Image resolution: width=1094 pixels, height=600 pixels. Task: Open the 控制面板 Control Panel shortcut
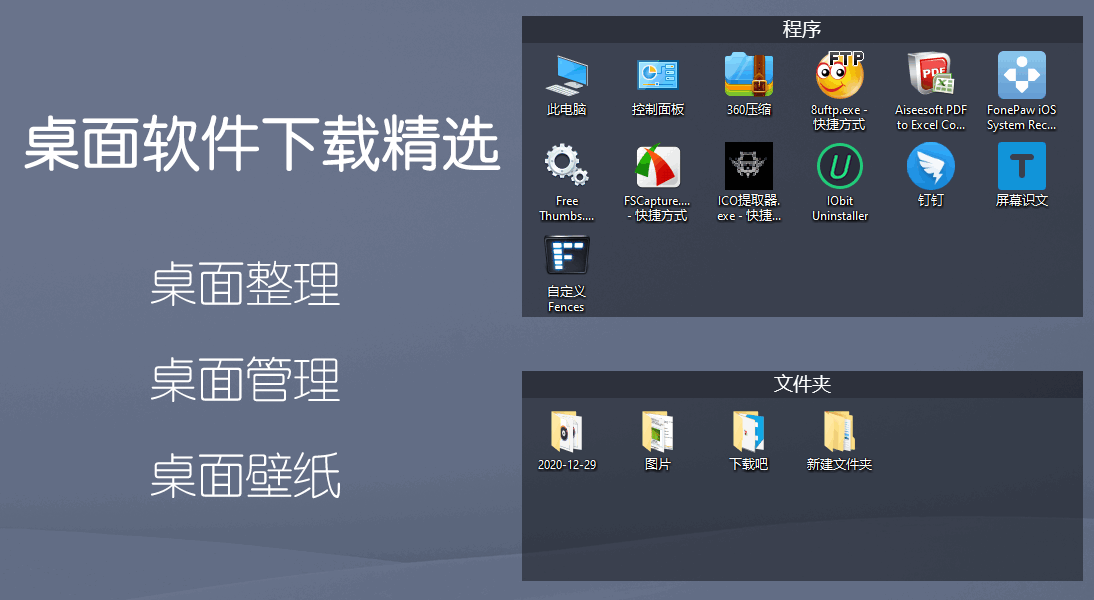click(x=657, y=75)
